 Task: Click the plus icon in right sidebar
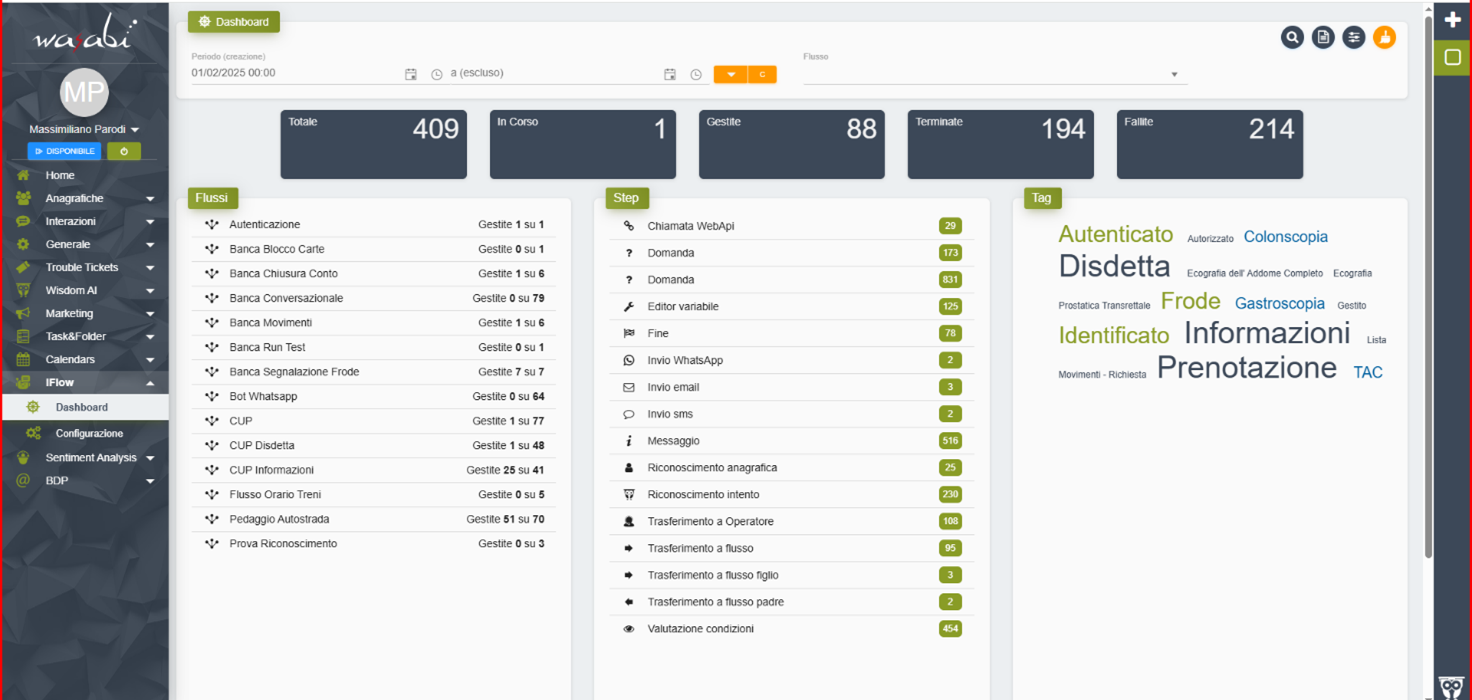(1453, 19)
